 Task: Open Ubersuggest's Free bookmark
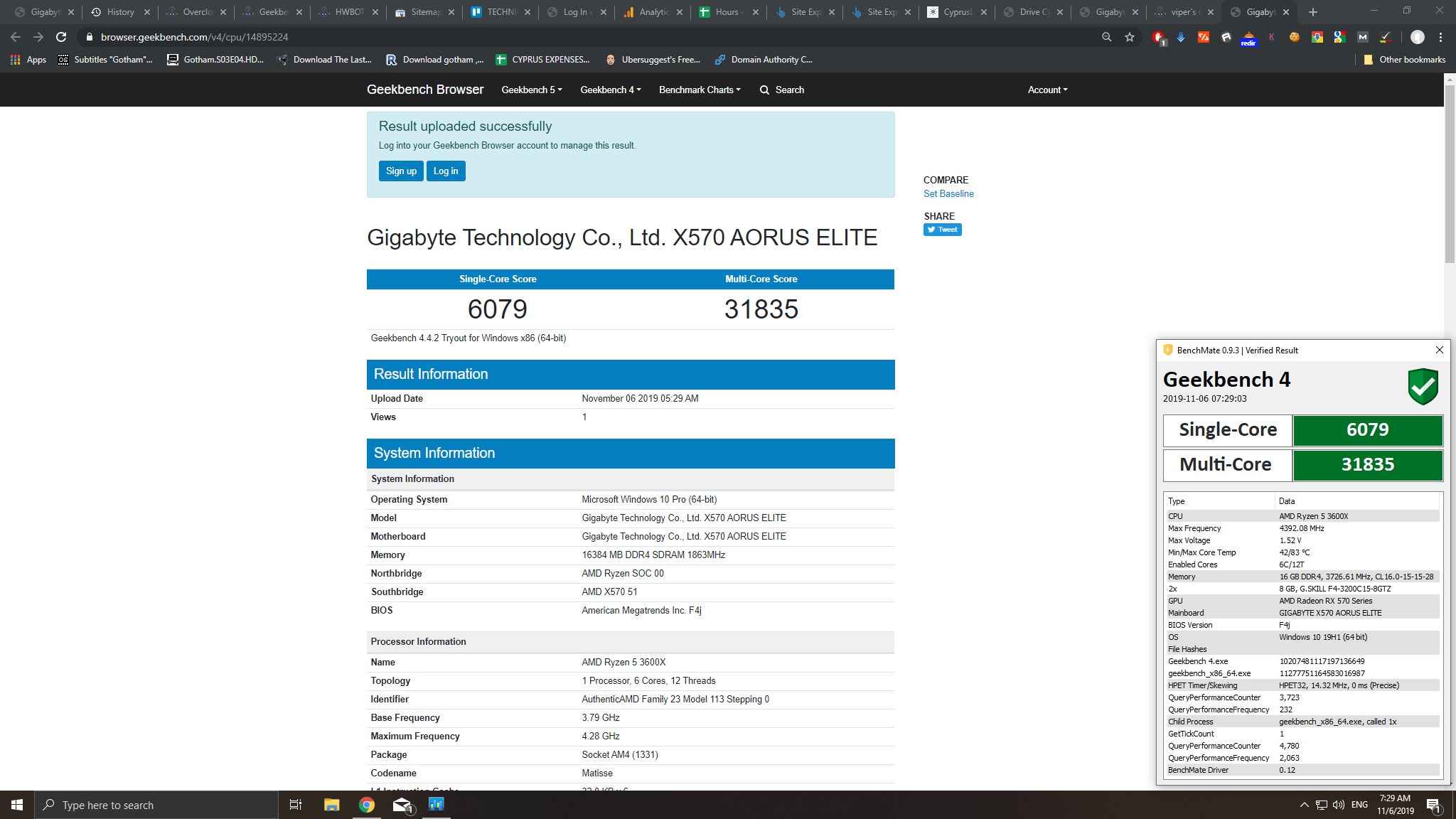(x=653, y=60)
